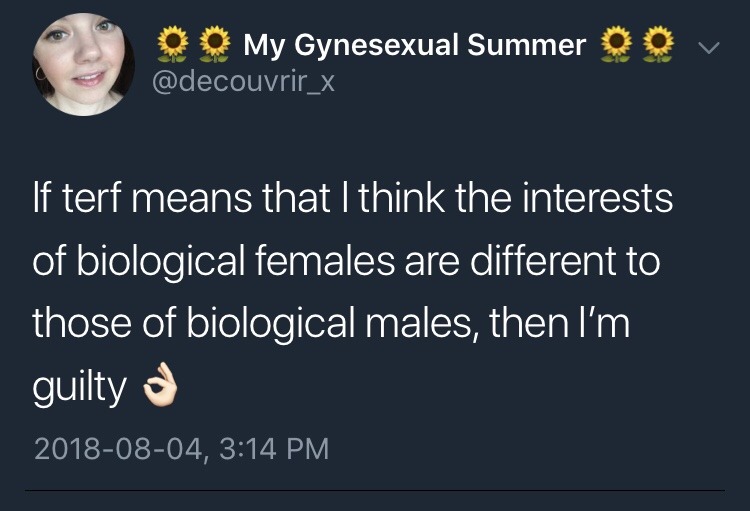This screenshot has height=511, width=750.
Task: Open the @decouvrir_x handle
Action: 243,81
